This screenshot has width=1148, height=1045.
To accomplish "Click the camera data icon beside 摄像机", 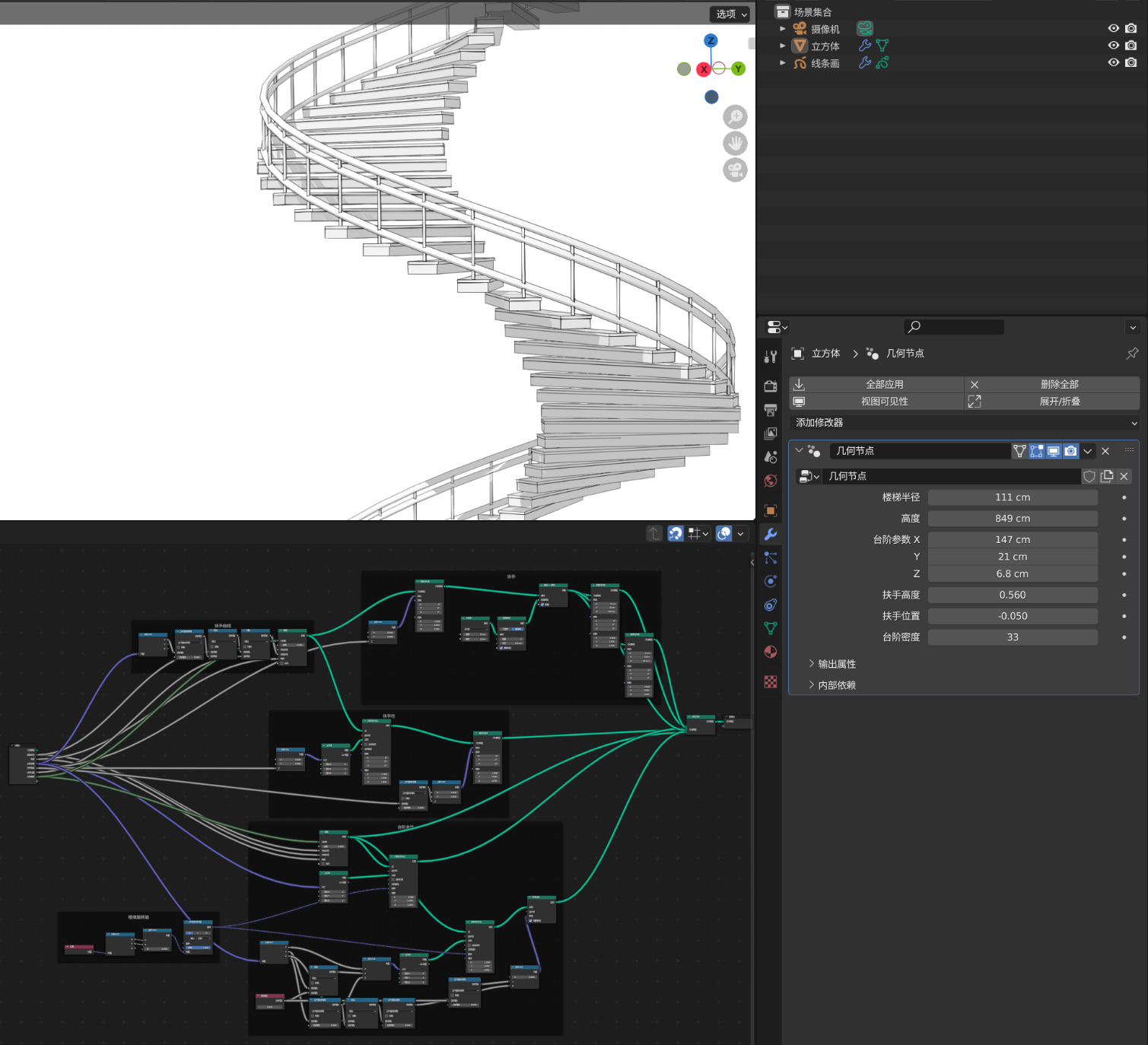I will [865, 28].
